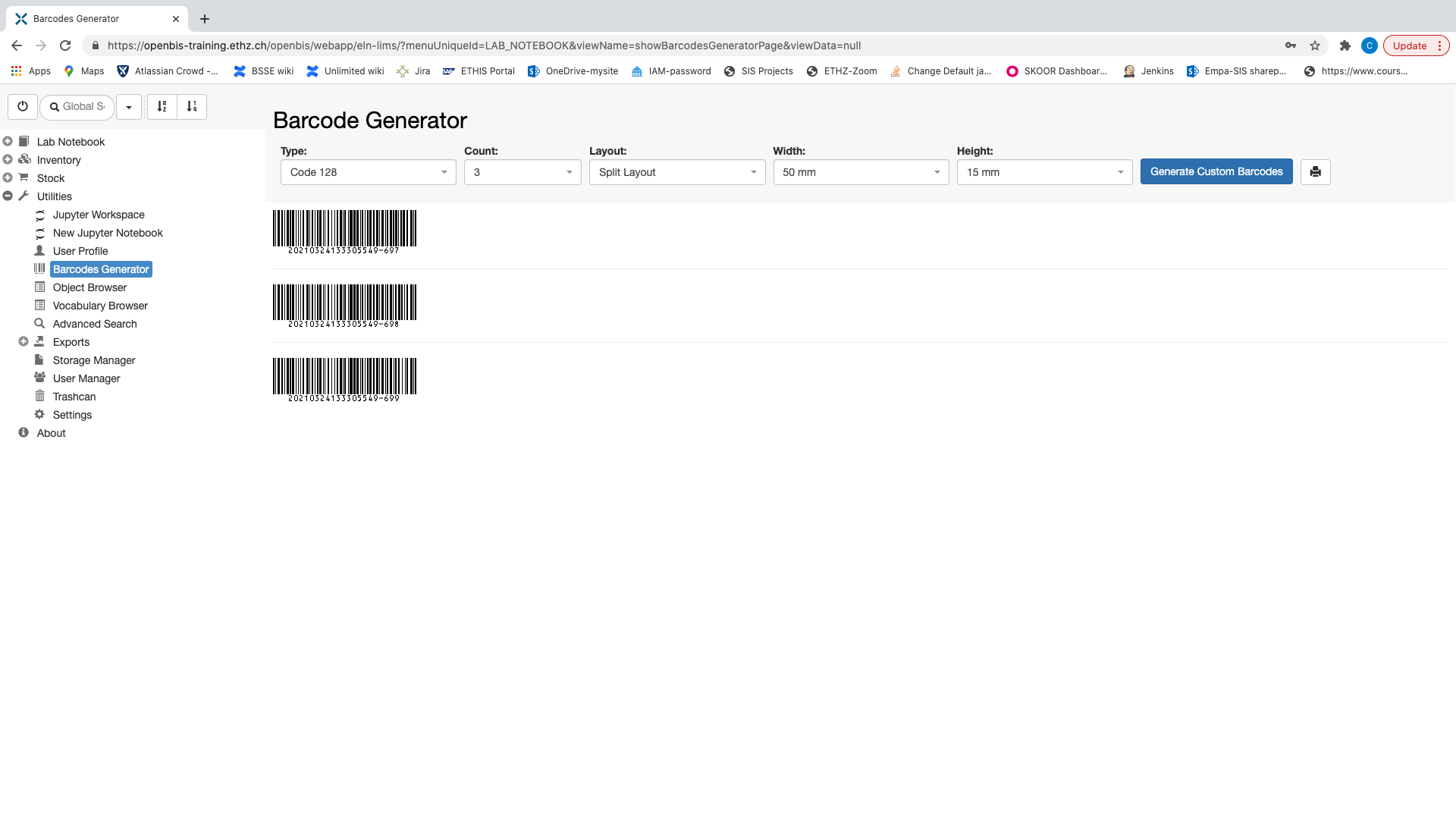This screenshot has height=819, width=1456.
Task: Click the logout power icon button
Action: tap(23, 107)
